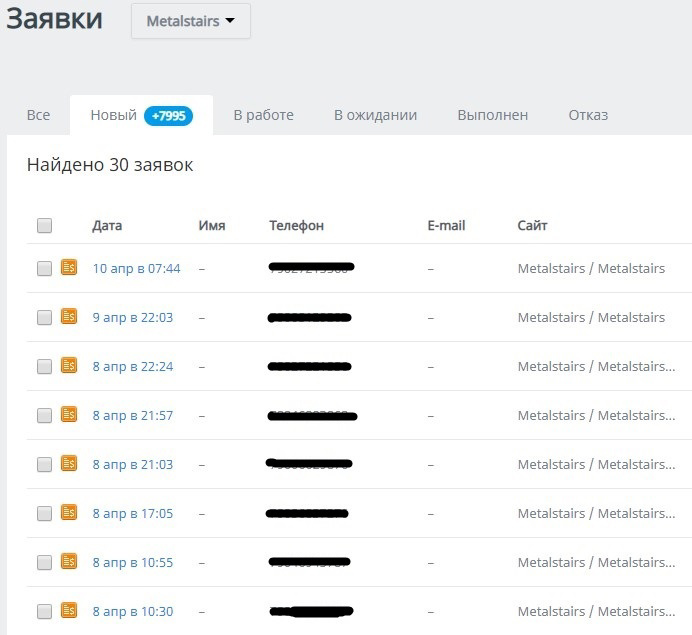The image size is (692, 635).
Task: Click the site cell in 8 апр 22:24 row
Action: 596,366
